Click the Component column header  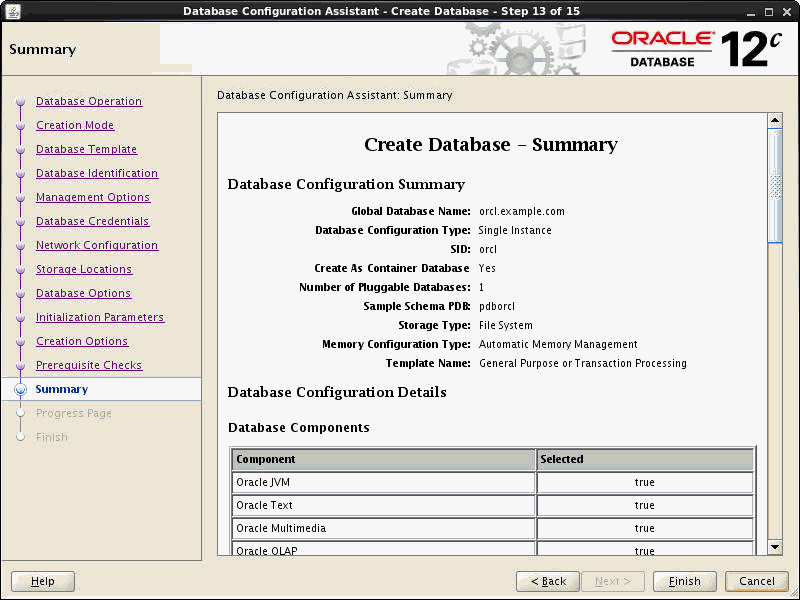point(383,459)
